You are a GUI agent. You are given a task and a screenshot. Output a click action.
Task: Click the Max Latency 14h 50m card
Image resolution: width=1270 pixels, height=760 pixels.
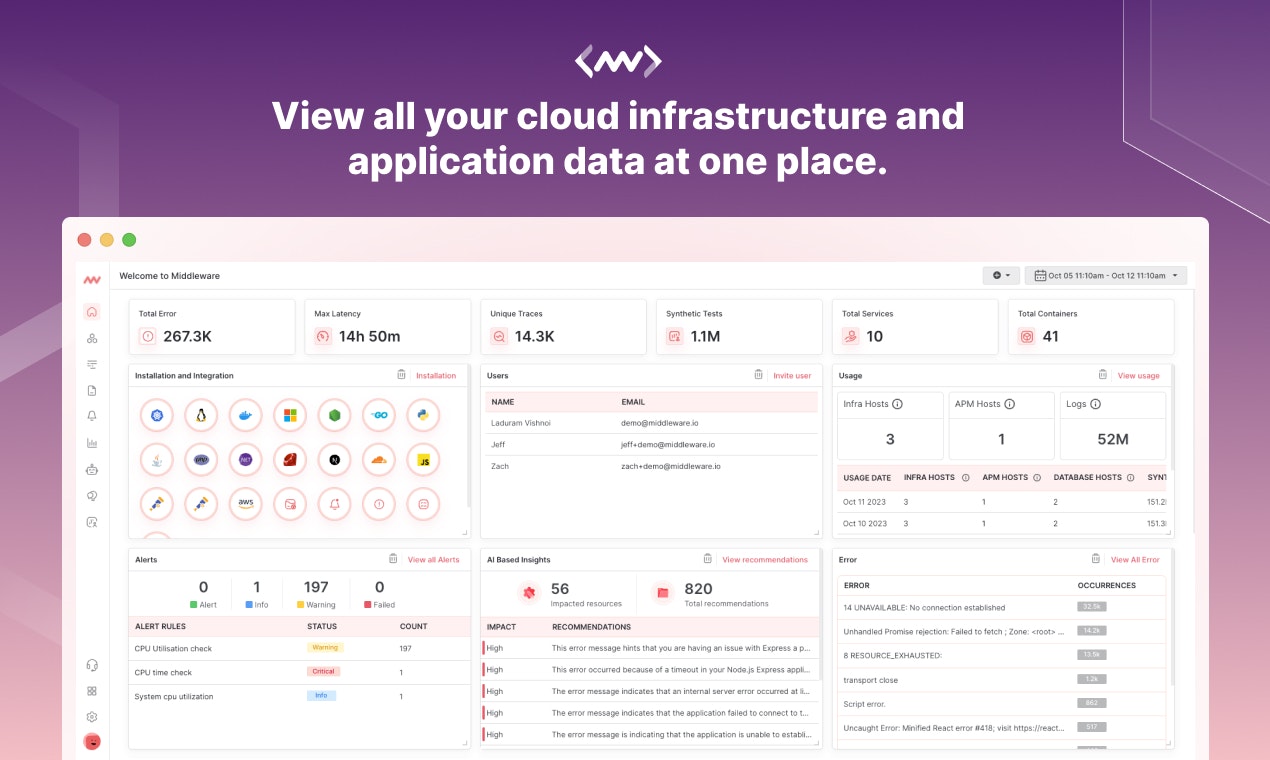[x=388, y=326]
